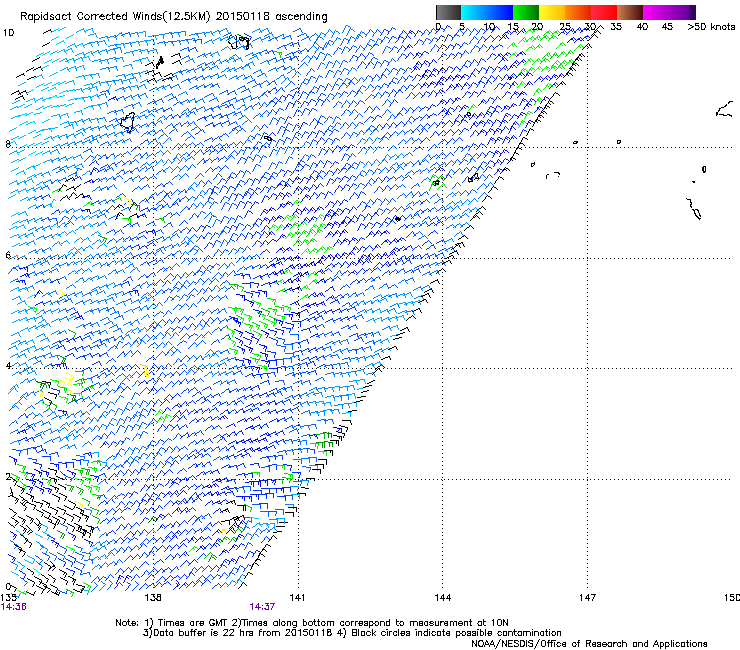The height and width of the screenshot is (650, 740).
Task: Click the longitude label 144
Action: click(442, 598)
